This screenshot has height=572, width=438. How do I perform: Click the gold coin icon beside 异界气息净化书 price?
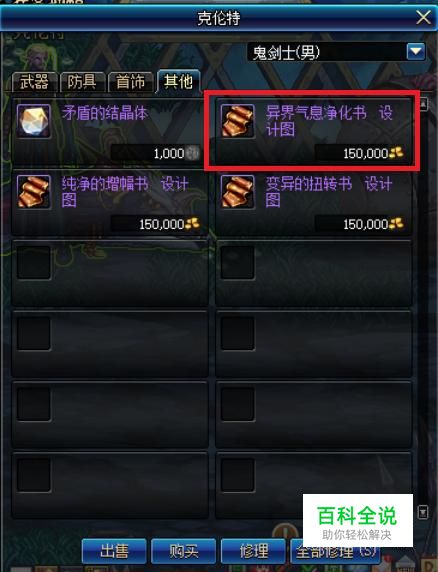point(396,153)
